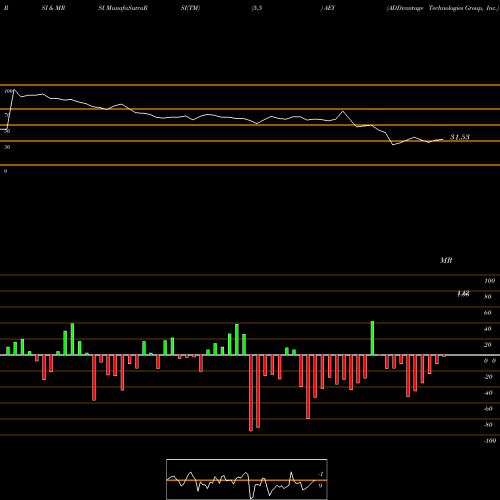Click the 'SI & MR' header label

(x=53, y=8)
